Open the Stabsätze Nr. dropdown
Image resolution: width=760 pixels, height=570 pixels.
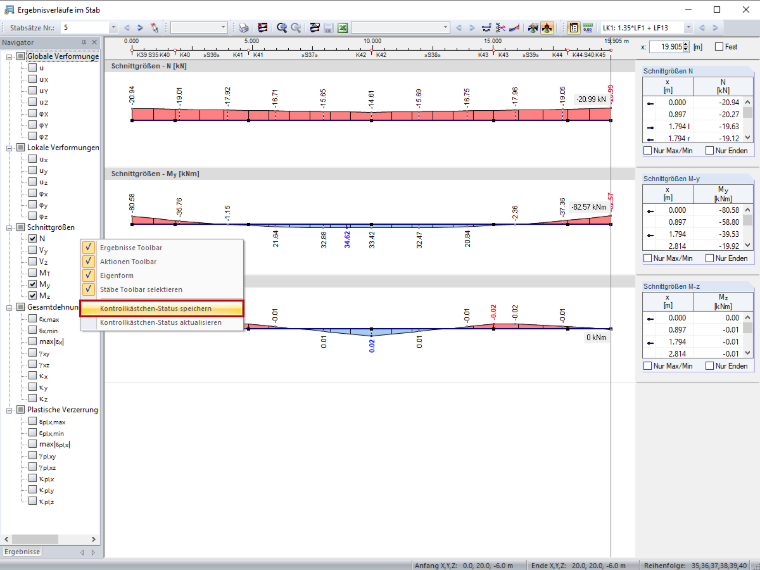click(113, 28)
